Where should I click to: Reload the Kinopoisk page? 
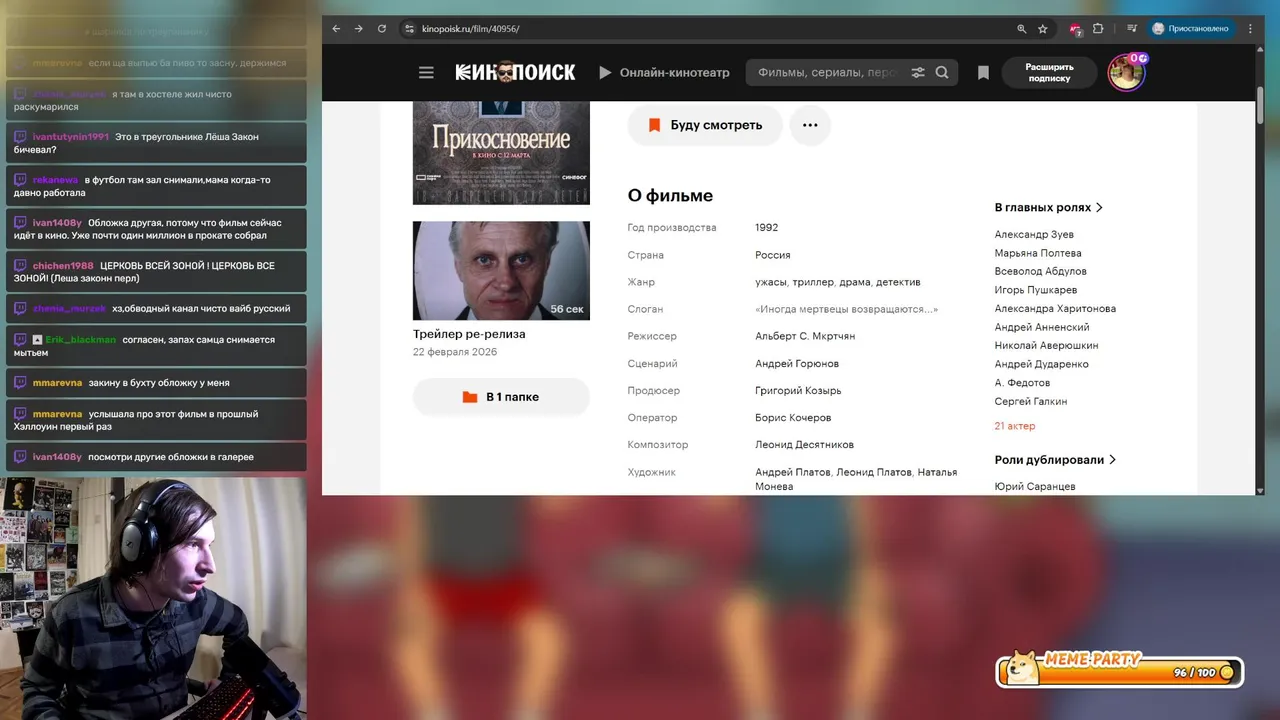(382, 29)
